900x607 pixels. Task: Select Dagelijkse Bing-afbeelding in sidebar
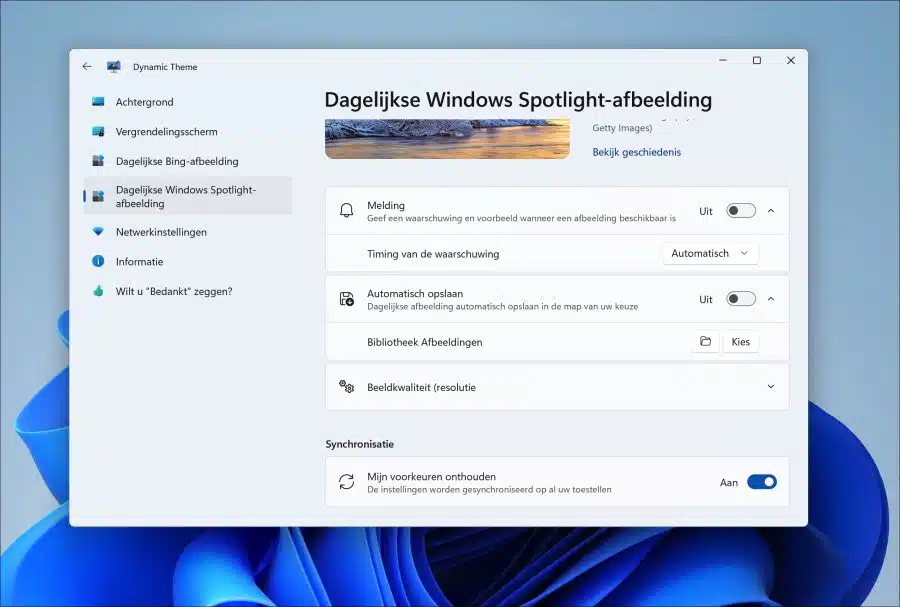(188, 161)
